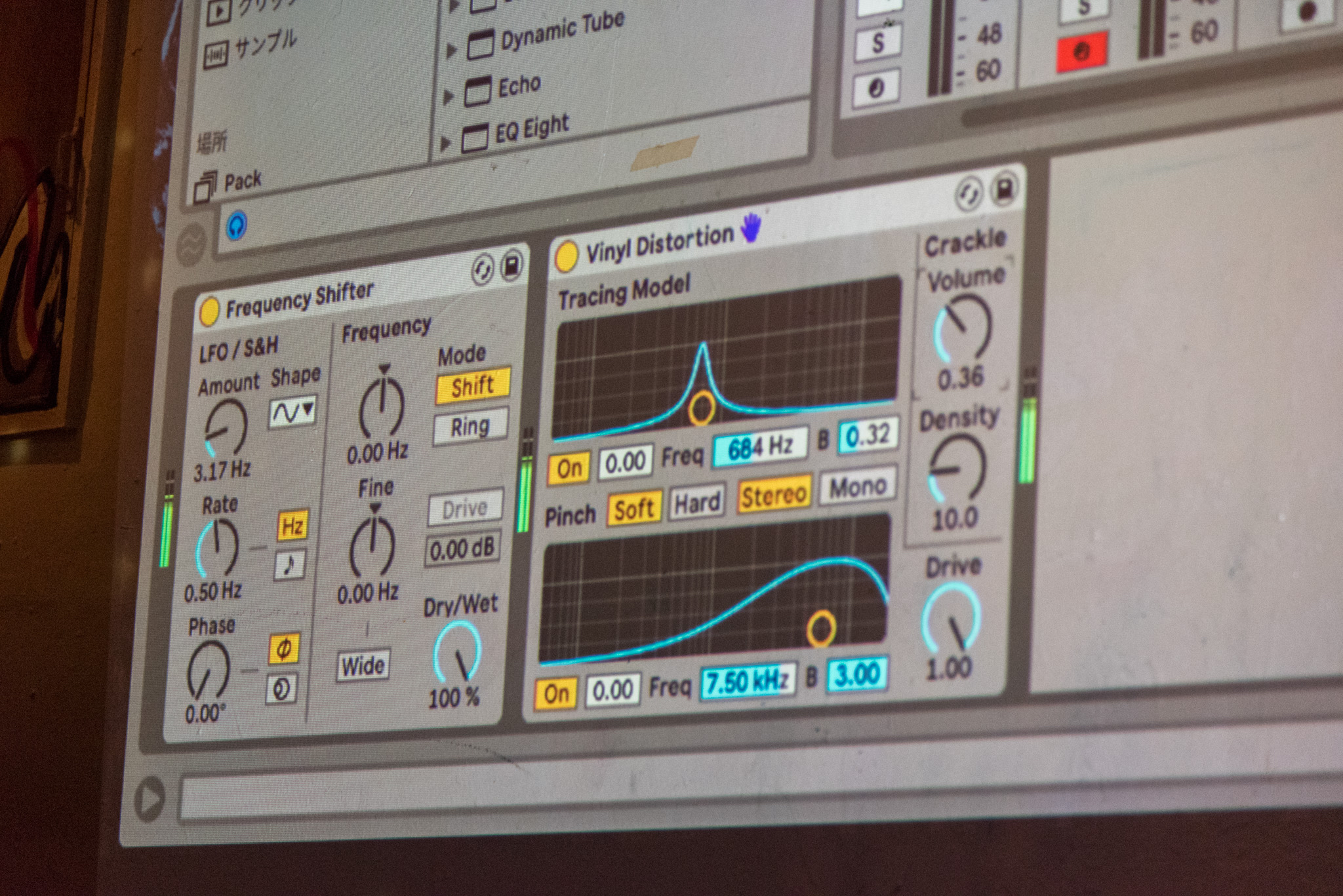Screen dimensions: 1343x896
Task: Click play preview button at bottom left
Action: (149, 799)
